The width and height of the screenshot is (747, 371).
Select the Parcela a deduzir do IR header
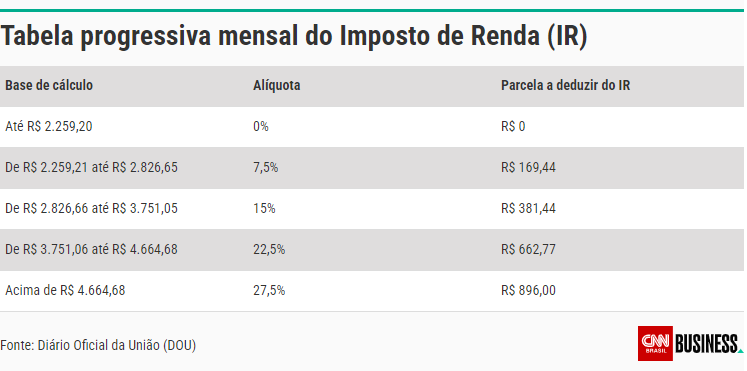pyautogui.click(x=565, y=85)
